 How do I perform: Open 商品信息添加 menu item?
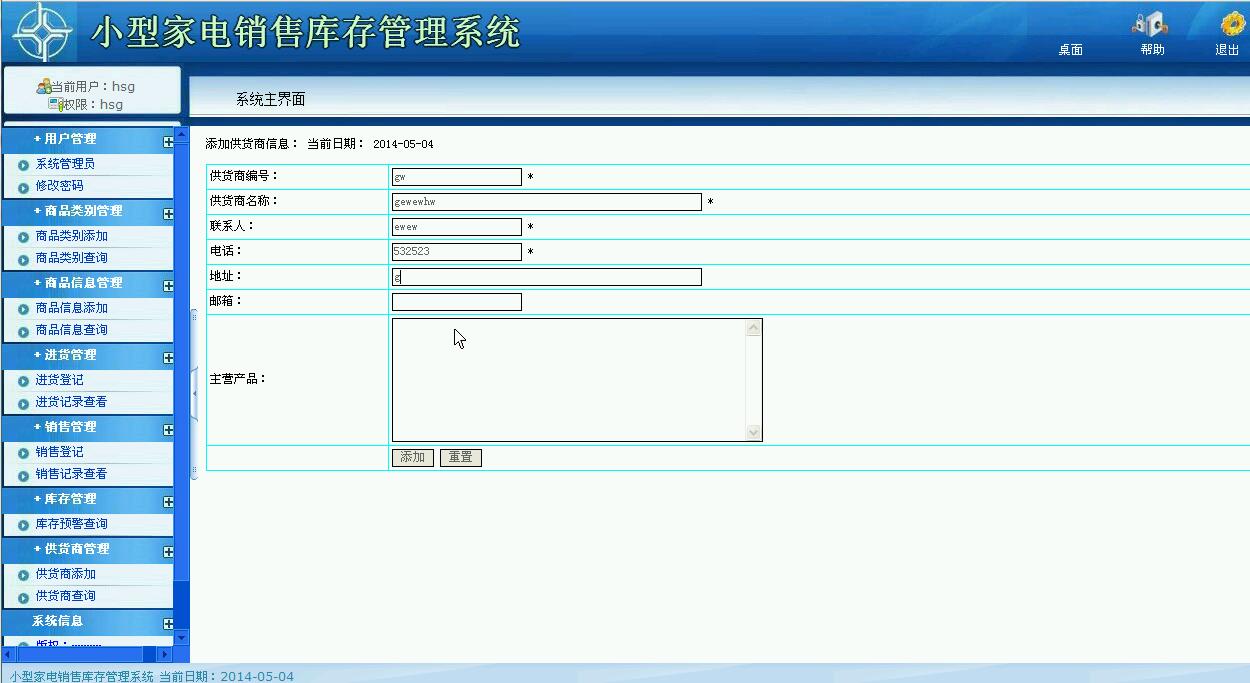point(71,308)
